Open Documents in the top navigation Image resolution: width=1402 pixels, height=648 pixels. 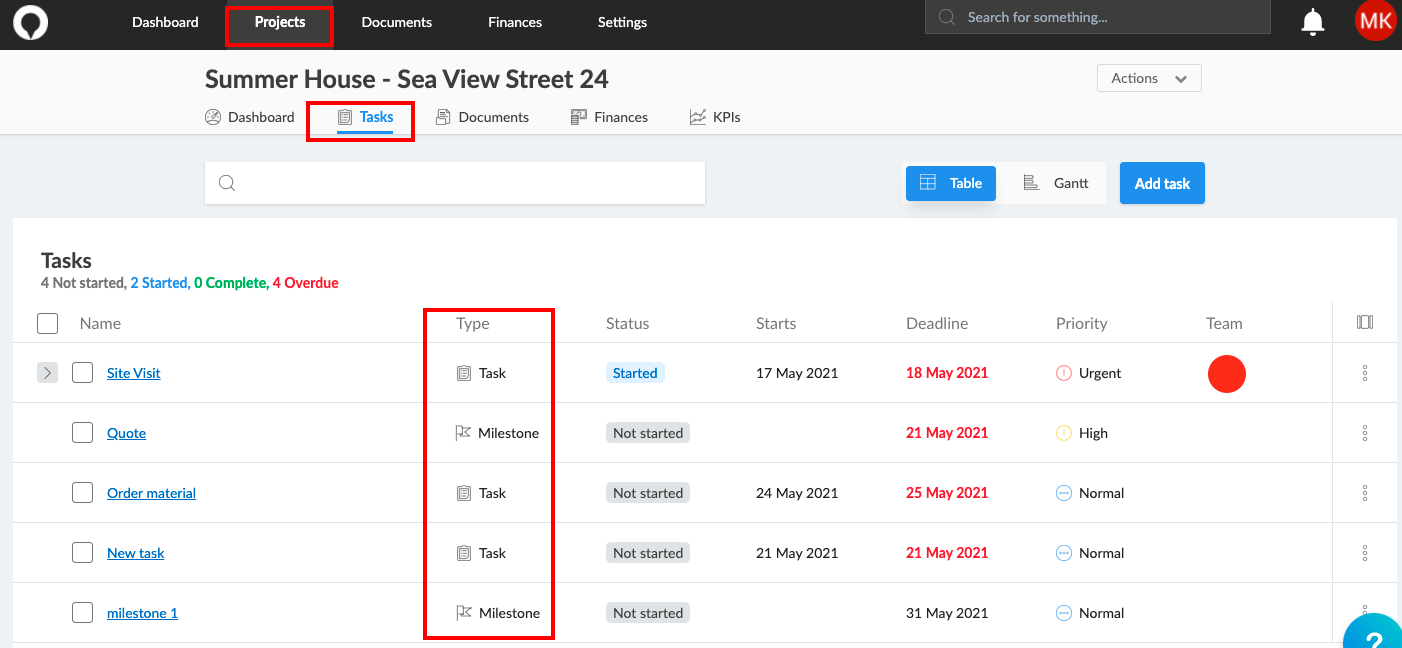tap(397, 22)
